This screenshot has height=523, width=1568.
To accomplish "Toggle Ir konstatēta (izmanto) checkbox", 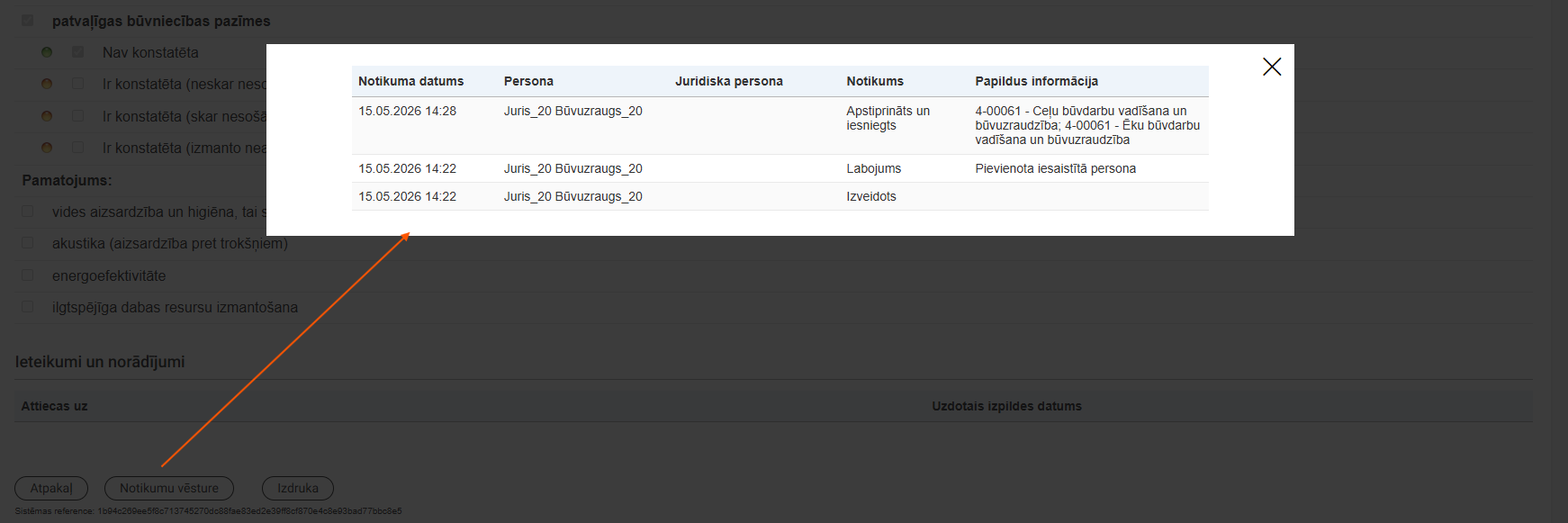I will (x=78, y=148).
